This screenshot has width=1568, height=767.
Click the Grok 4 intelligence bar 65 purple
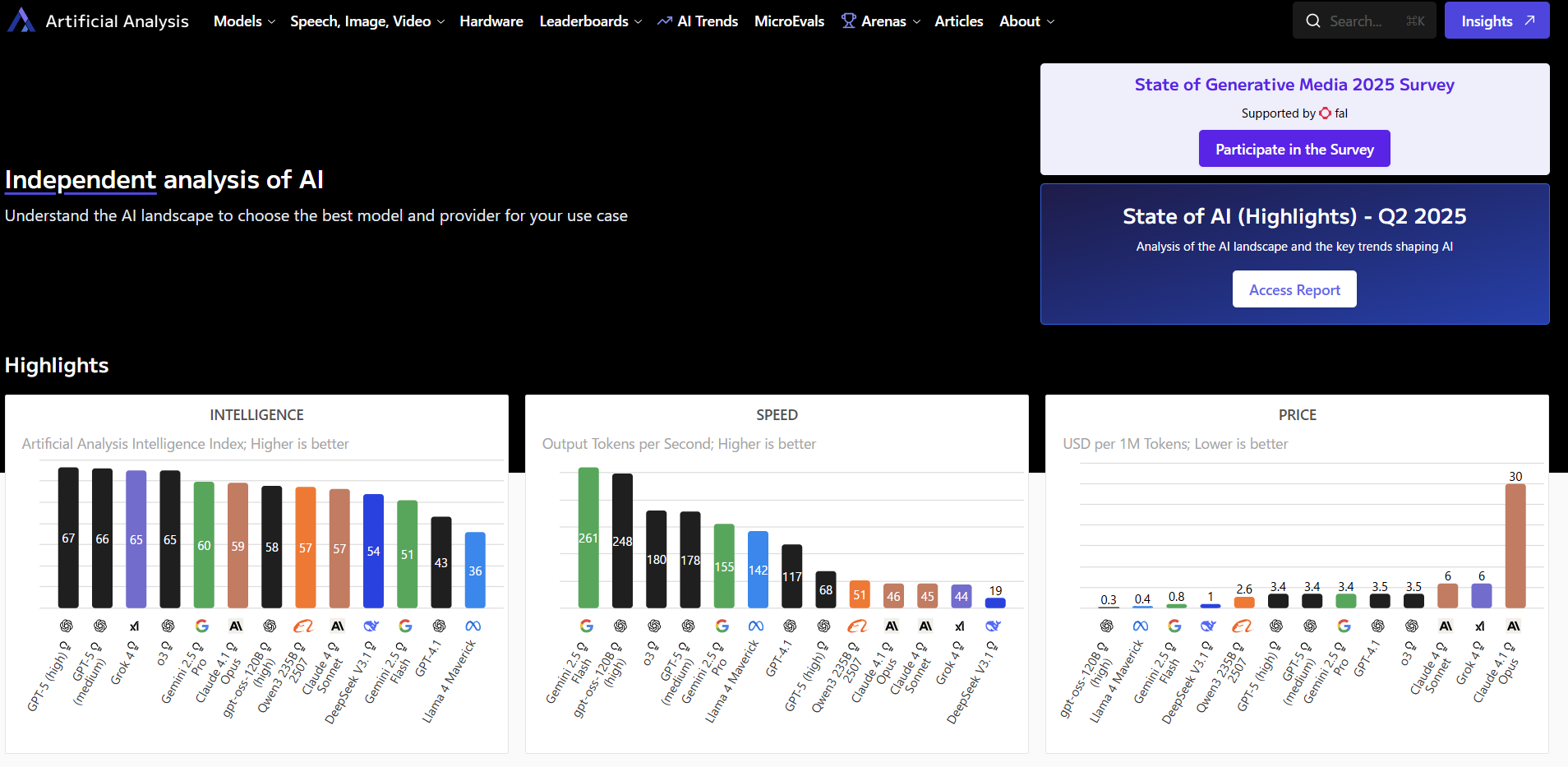136,539
